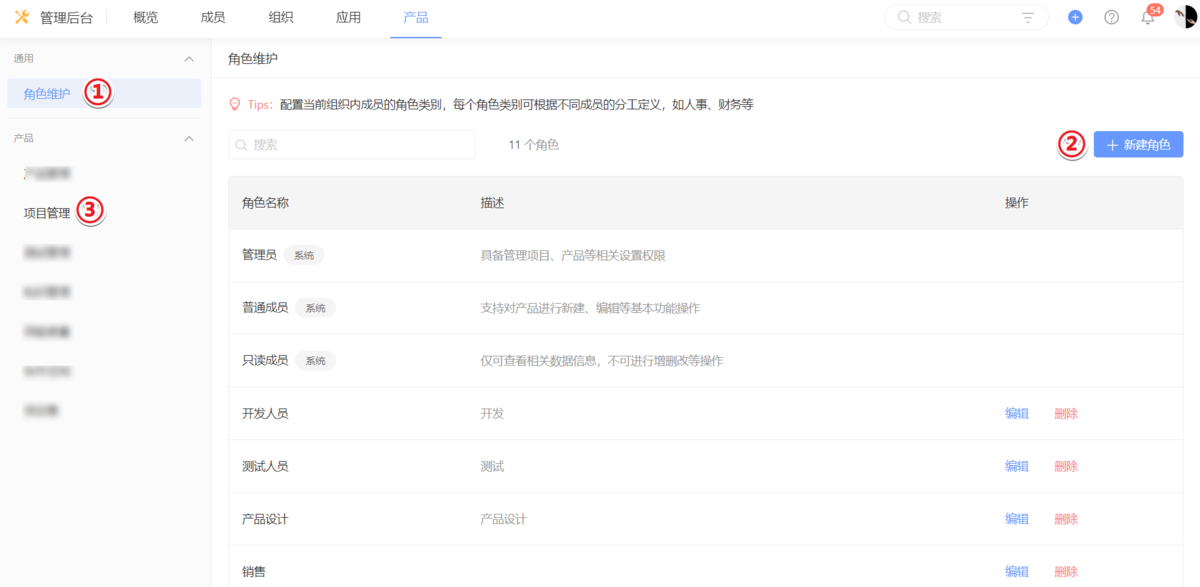This screenshot has height=587, width=1200.
Task: Open the 组织 tab
Action: click(x=281, y=16)
